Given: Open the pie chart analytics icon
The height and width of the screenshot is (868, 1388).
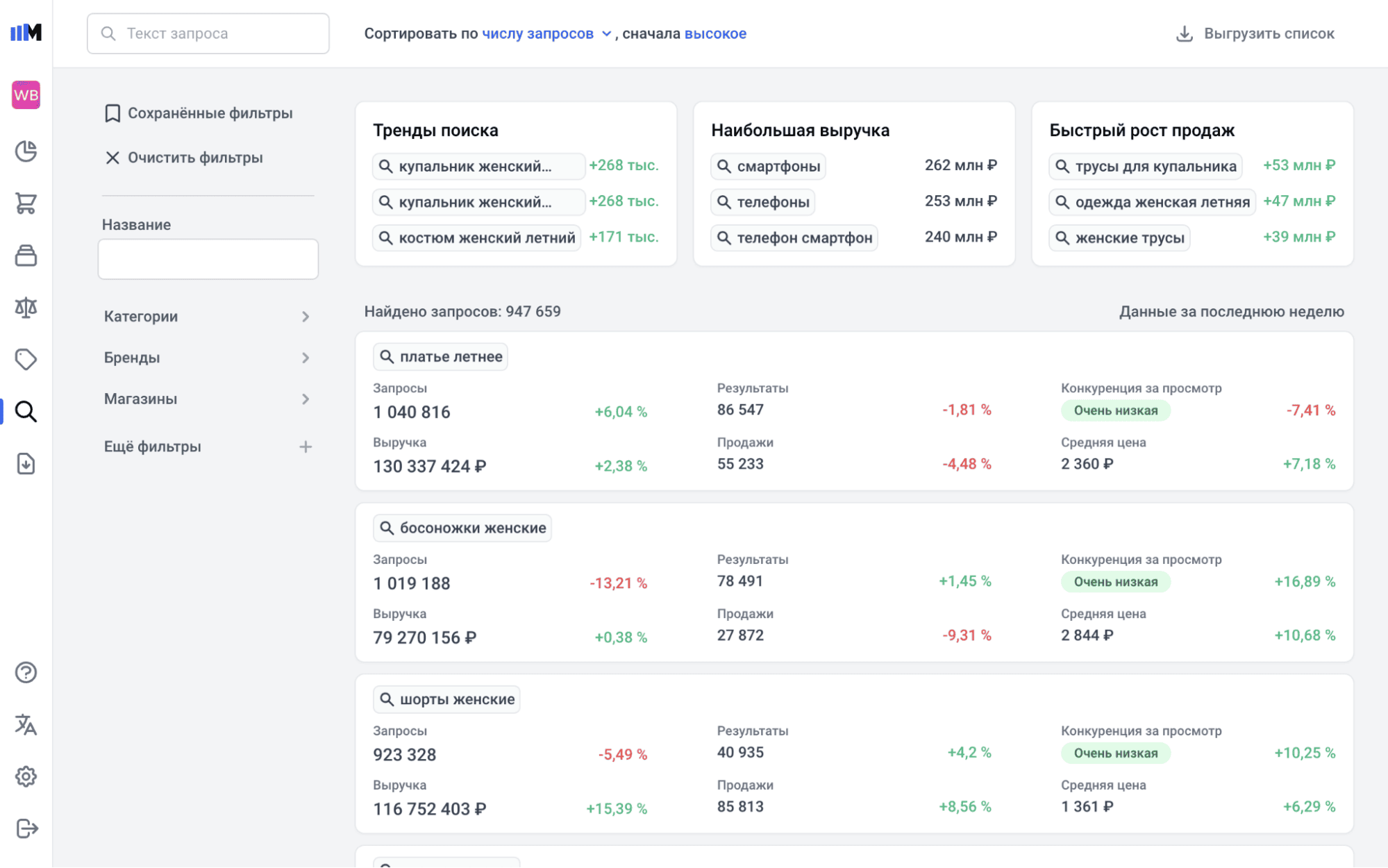Looking at the screenshot, I should coord(26,151).
